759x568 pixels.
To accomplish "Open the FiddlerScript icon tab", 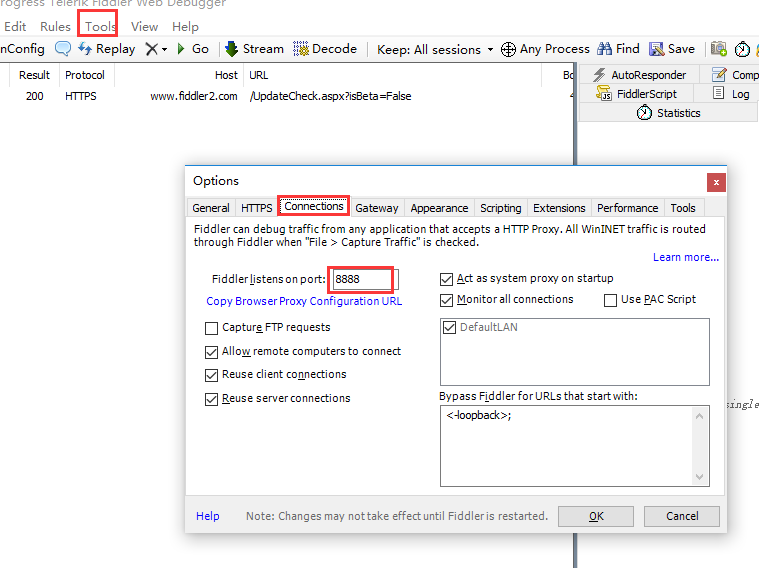I will tap(604, 93).
